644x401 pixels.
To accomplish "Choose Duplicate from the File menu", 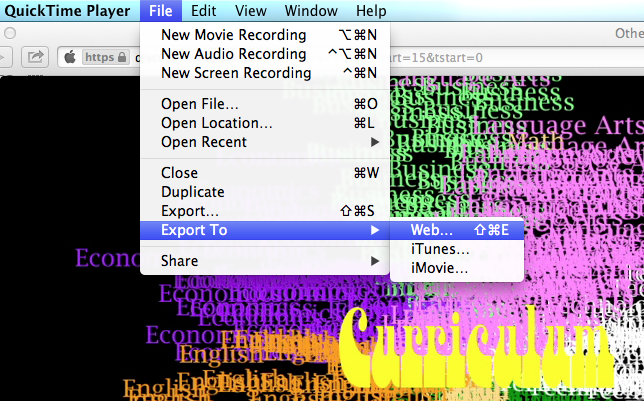I will 265,192.
